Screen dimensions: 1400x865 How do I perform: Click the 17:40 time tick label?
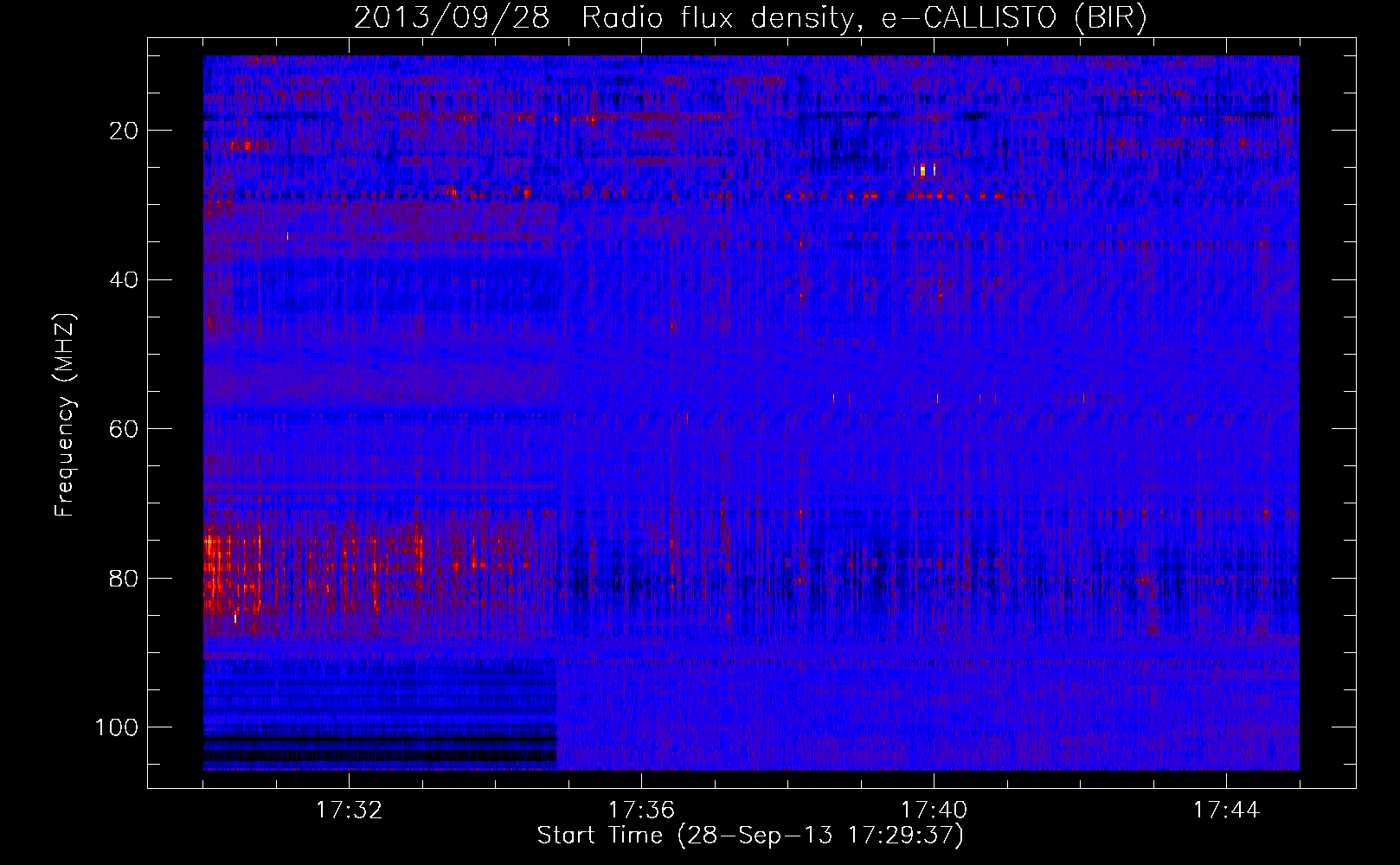934,811
